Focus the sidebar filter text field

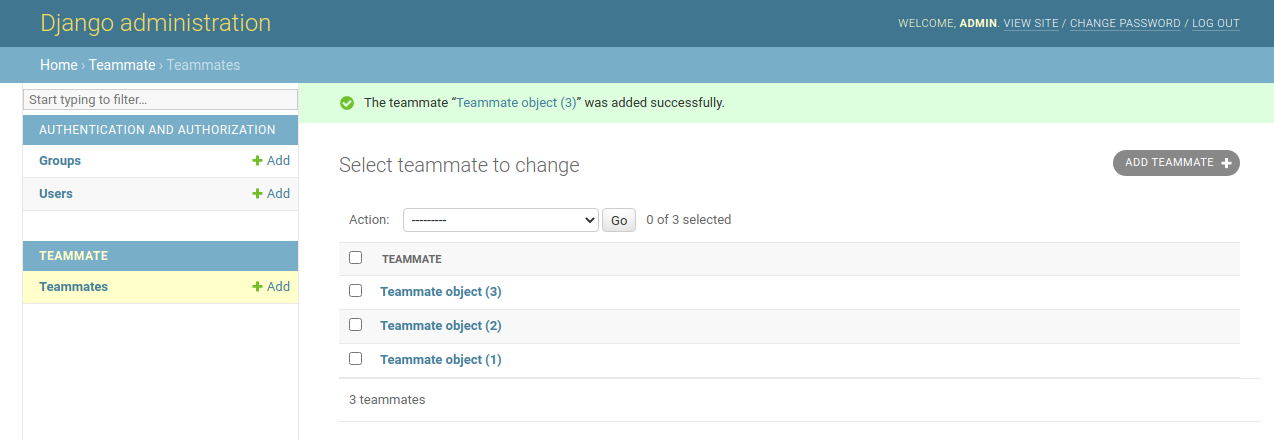coord(160,100)
